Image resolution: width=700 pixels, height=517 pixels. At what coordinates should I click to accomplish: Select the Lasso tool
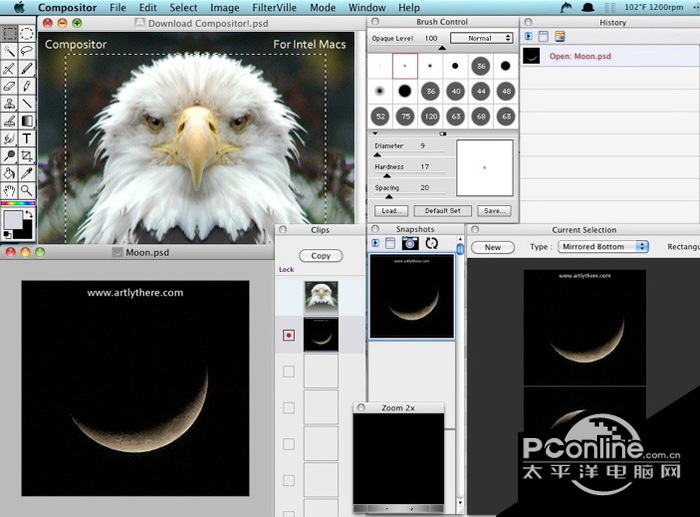click(27, 50)
